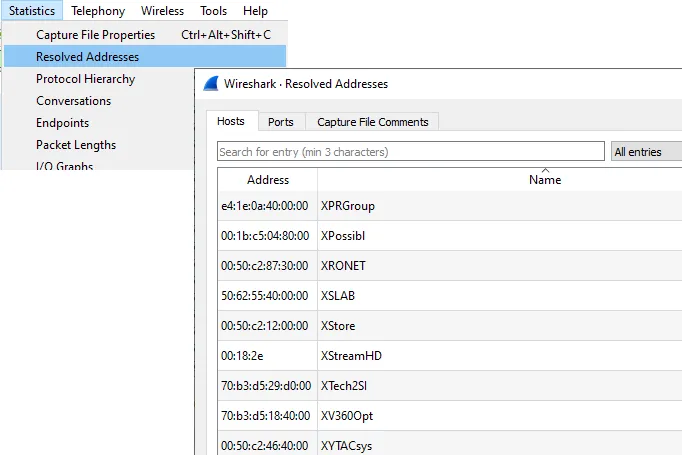Select address 00:50:c2:87:30:00
Viewport: 682px width, 455px height.
pyautogui.click(x=267, y=266)
